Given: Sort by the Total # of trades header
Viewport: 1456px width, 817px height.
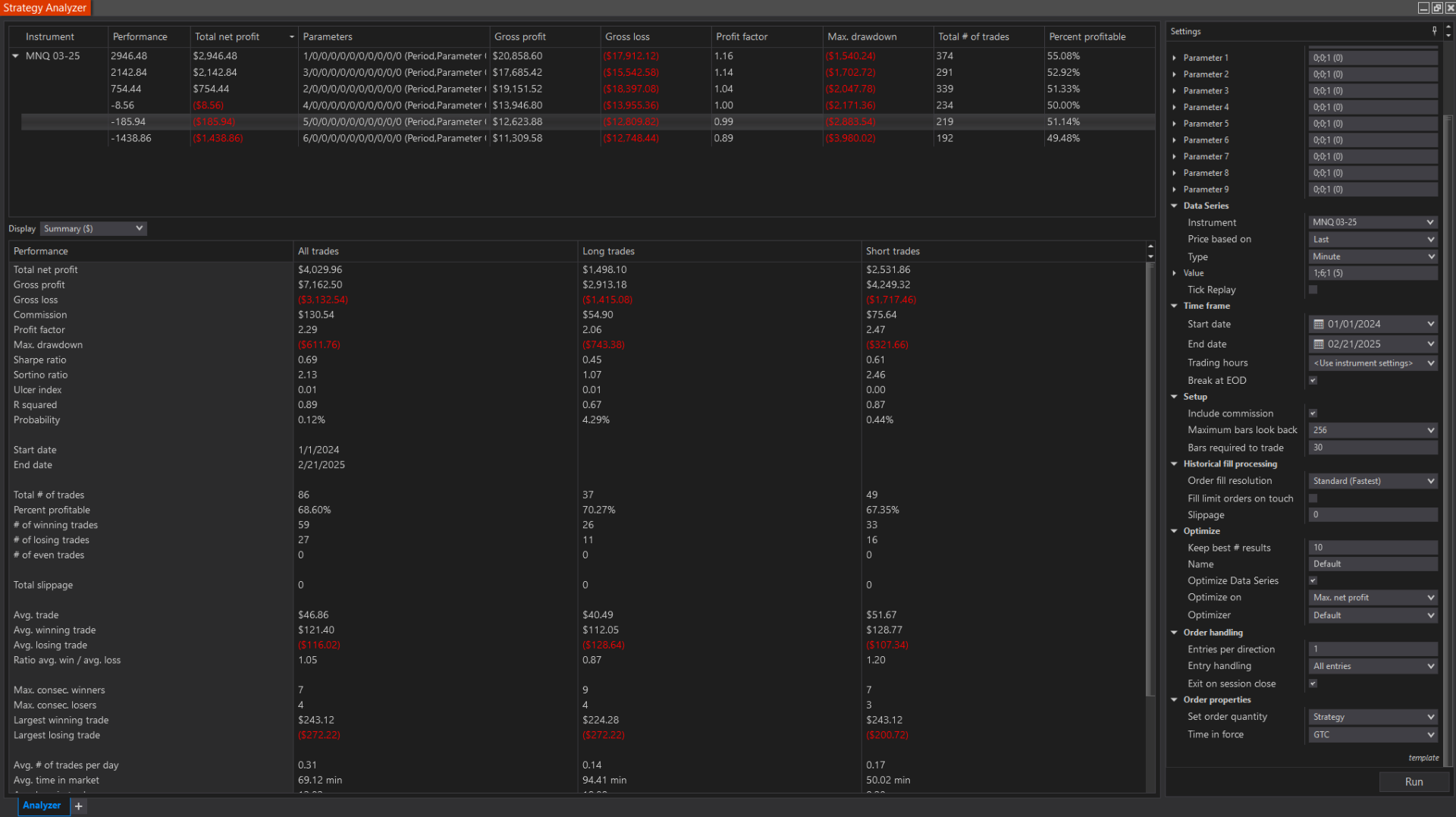Looking at the screenshot, I should (989, 37).
